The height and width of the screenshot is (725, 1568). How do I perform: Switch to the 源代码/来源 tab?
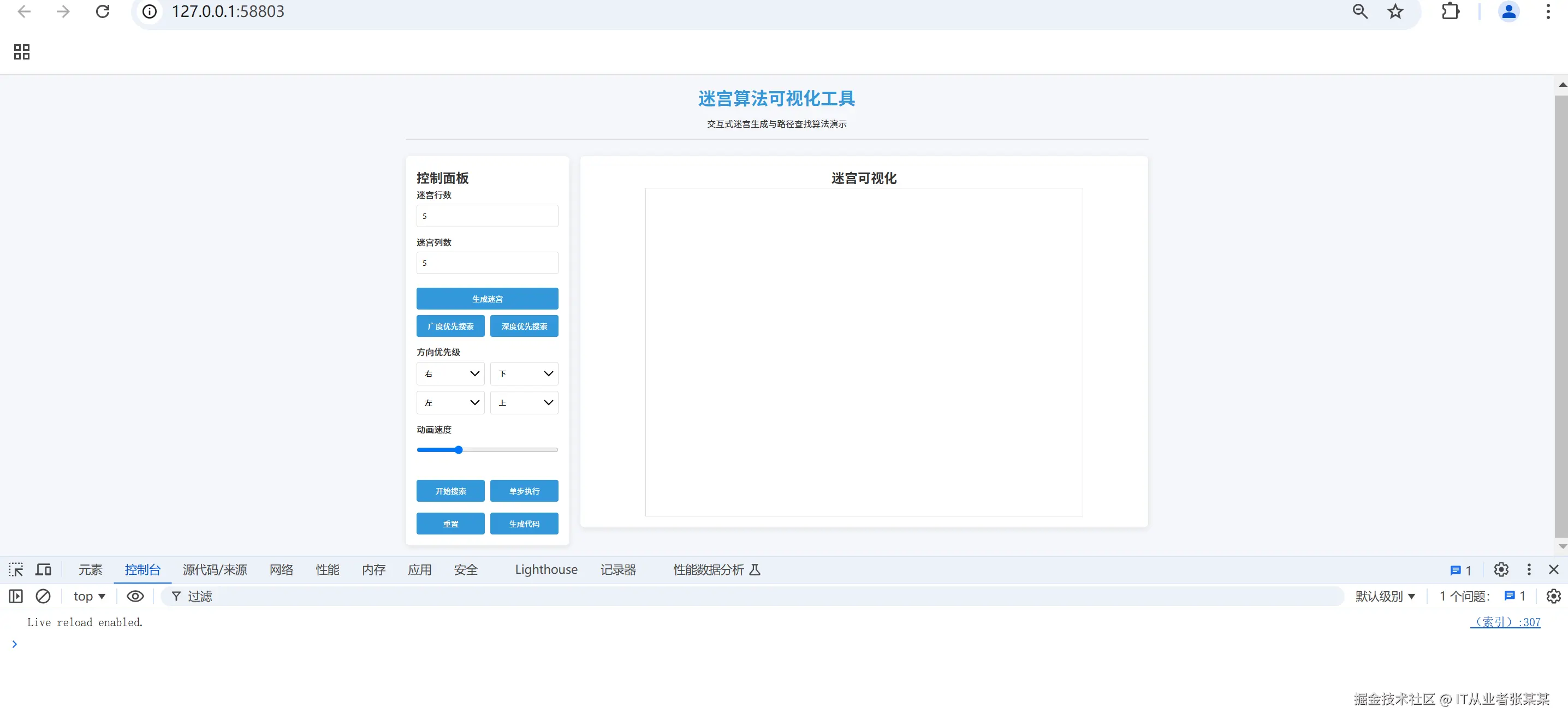click(x=215, y=570)
